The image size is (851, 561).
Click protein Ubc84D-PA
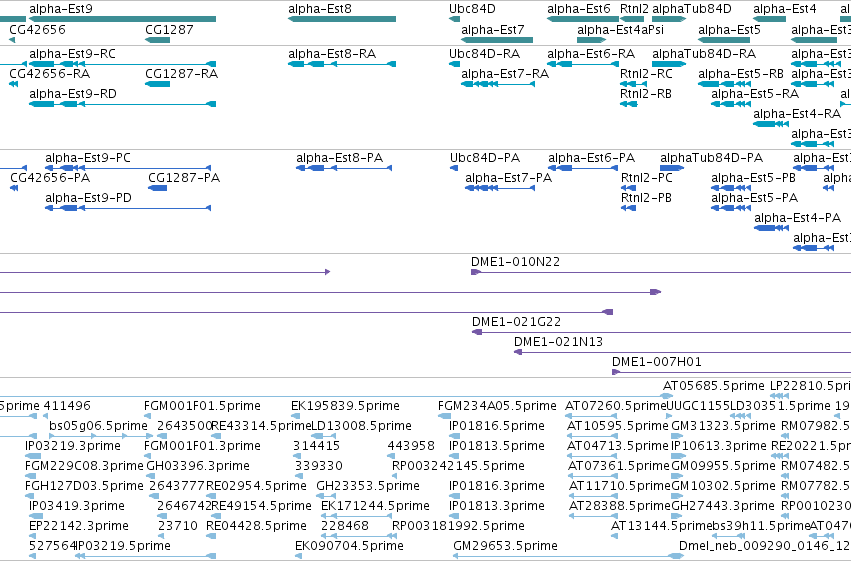(454, 168)
